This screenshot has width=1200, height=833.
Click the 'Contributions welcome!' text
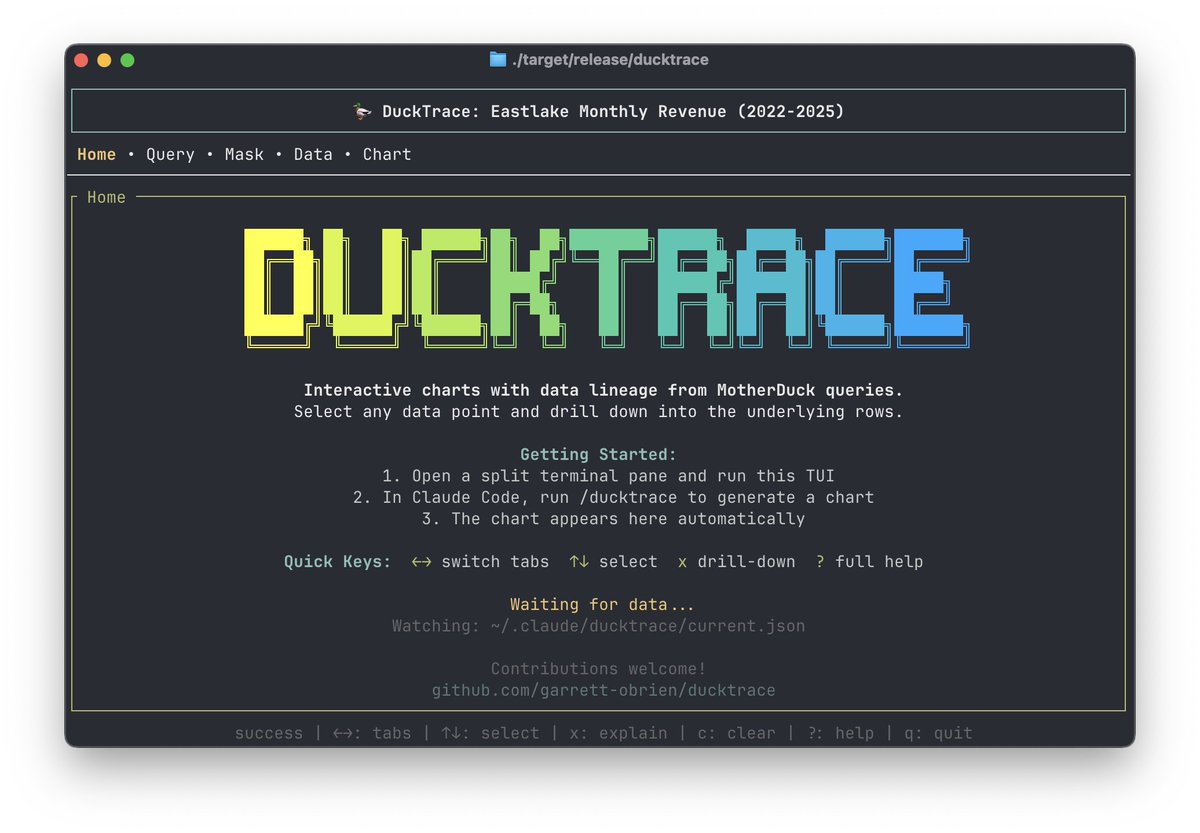[598, 668]
